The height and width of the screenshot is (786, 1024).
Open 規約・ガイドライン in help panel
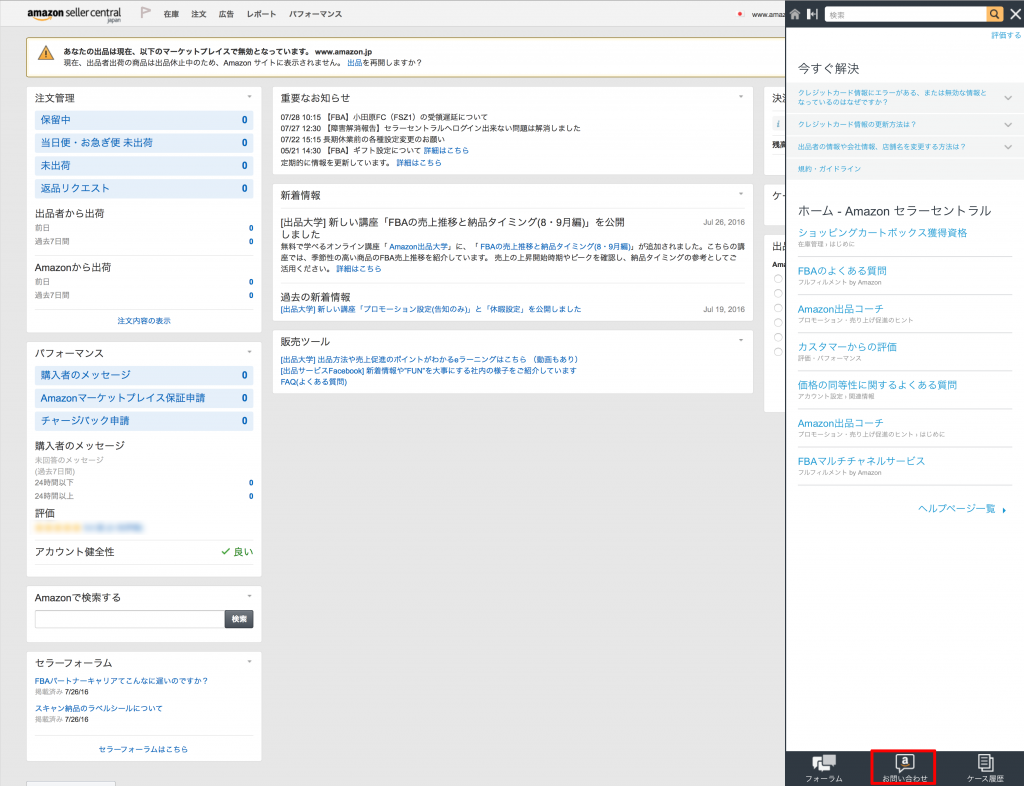click(829, 169)
